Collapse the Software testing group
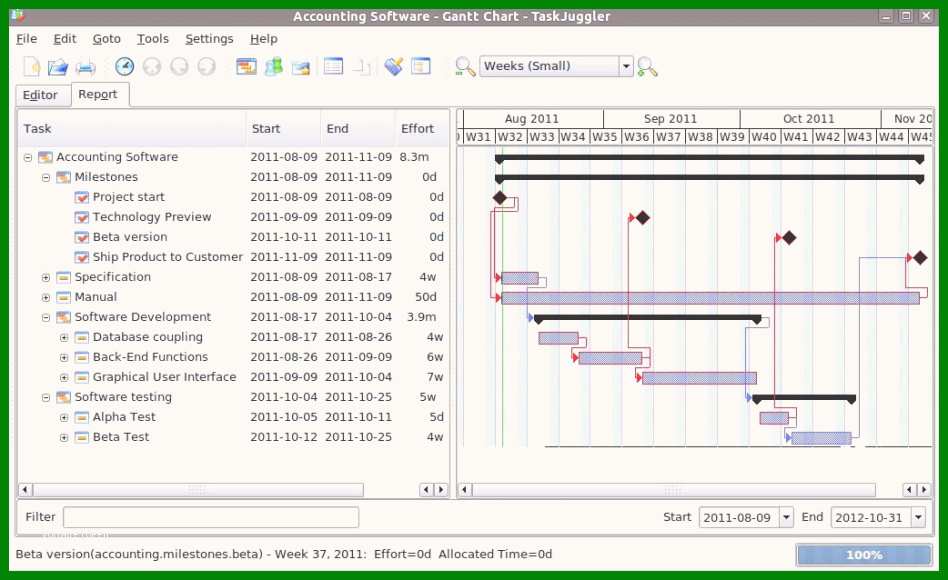Image resolution: width=948 pixels, height=580 pixels. [x=46, y=397]
